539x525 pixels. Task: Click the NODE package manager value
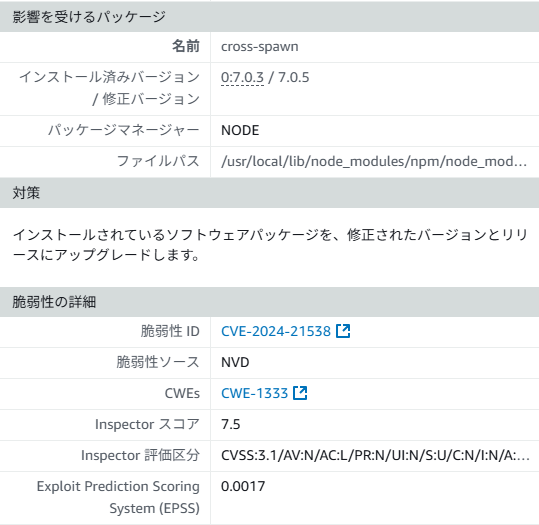coord(240,130)
